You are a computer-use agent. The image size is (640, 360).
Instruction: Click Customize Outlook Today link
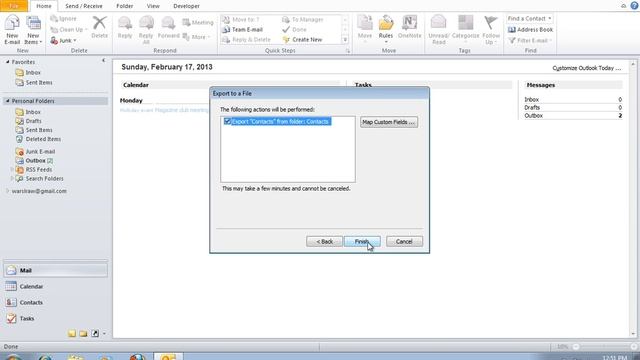[587, 68]
